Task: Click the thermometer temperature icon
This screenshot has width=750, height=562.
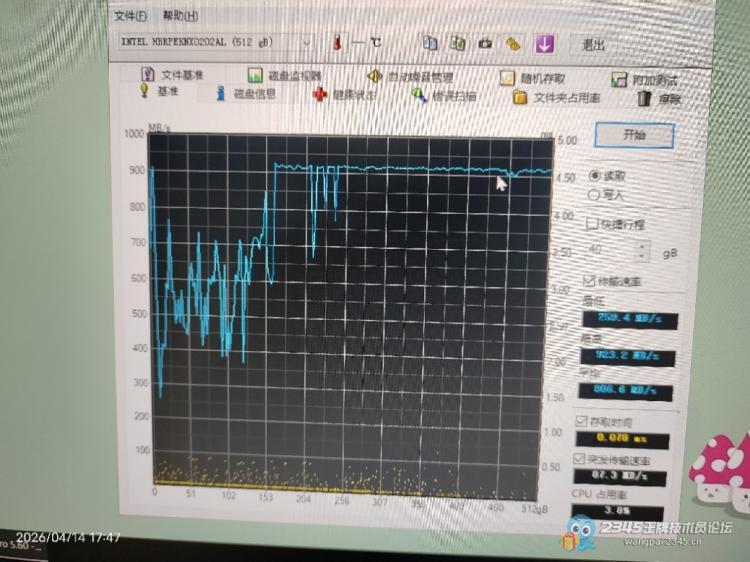Action: 339,43
